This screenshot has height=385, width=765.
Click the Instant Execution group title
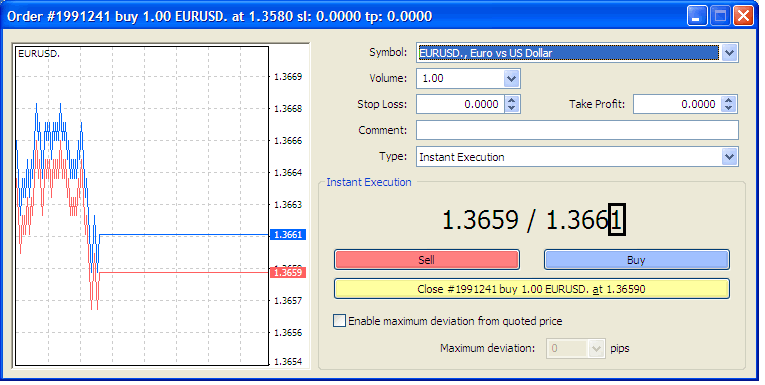pos(369,182)
